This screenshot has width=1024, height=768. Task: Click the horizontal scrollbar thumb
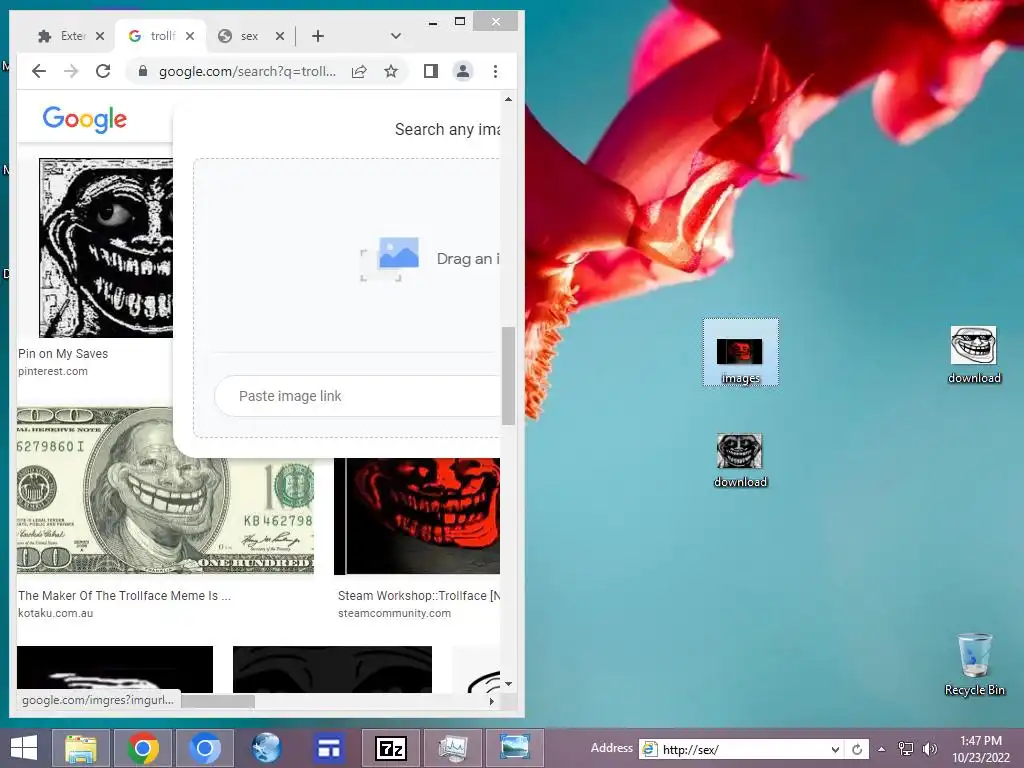pos(218,701)
